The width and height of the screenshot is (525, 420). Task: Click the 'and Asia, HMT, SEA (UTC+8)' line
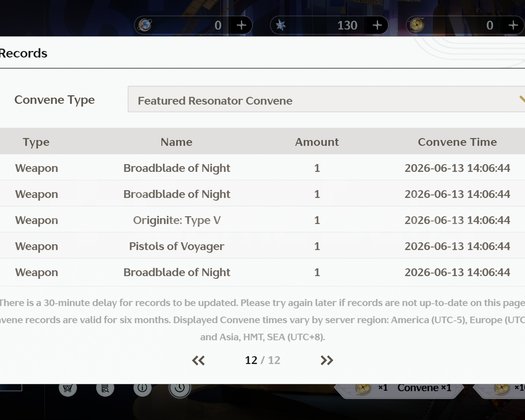262,337
